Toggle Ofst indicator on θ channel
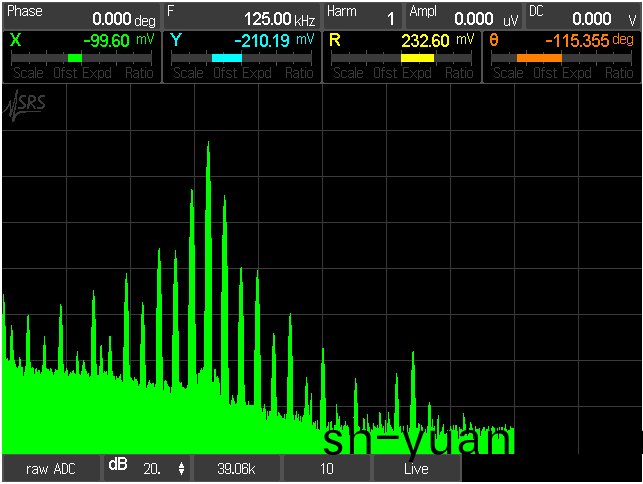This screenshot has width=643, height=484. (x=546, y=73)
